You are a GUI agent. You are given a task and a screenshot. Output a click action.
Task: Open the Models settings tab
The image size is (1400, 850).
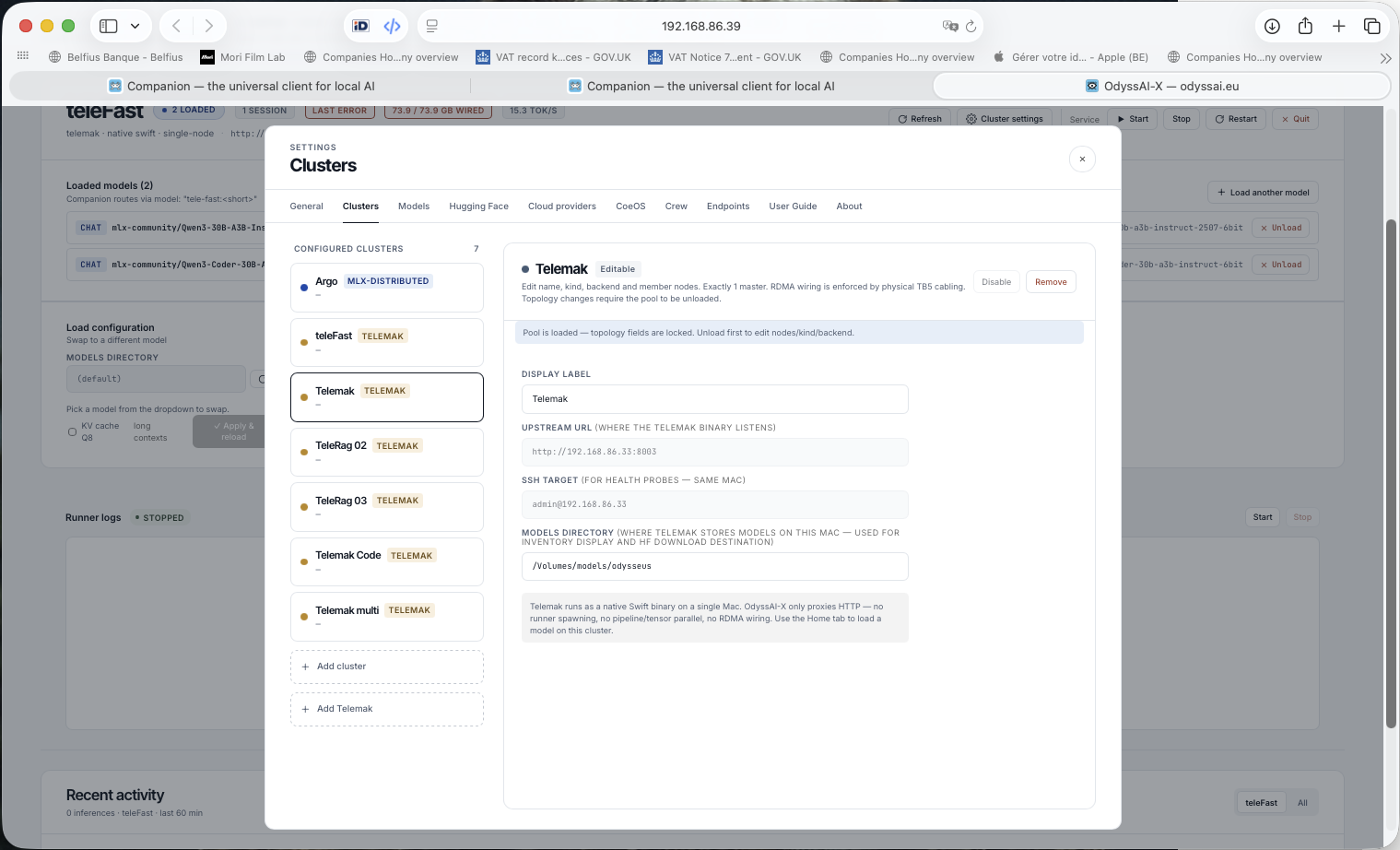(414, 207)
